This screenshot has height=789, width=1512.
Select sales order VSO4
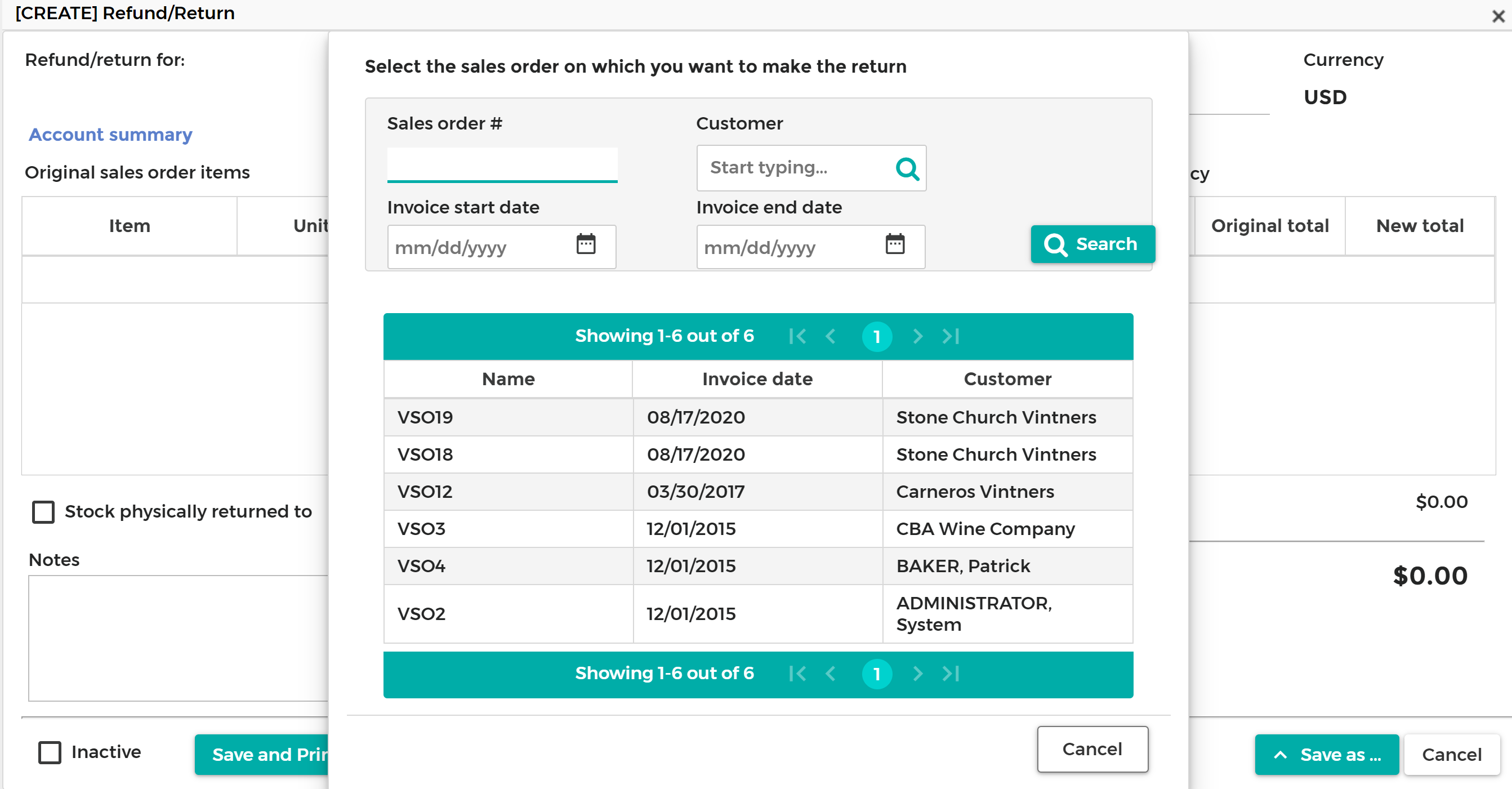coord(759,566)
